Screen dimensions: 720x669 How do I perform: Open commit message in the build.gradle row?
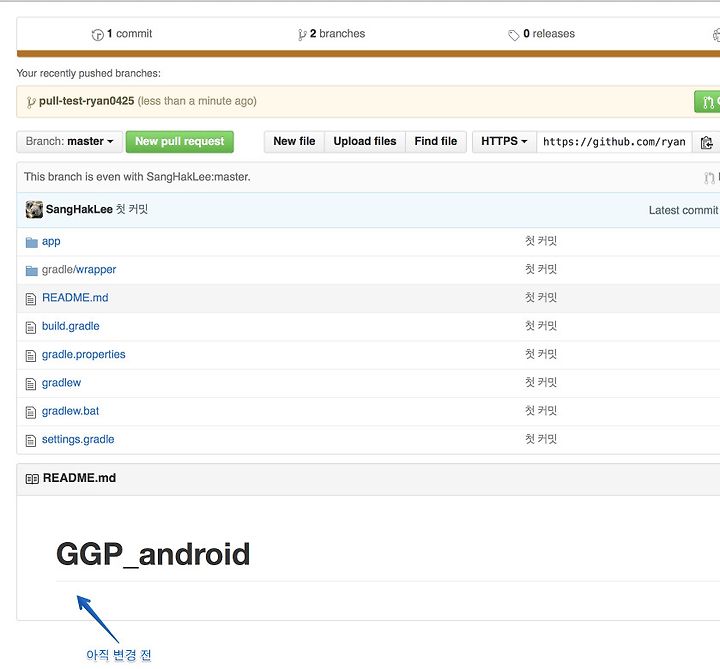[541, 326]
